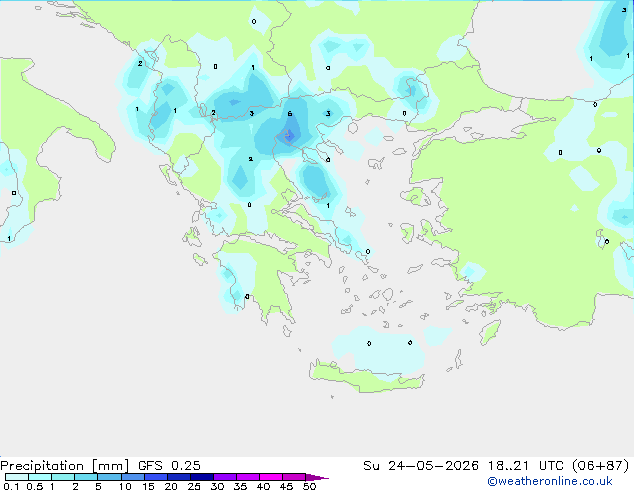Select the 0.5 to 1 mm legend swatch
The width and height of the screenshot is (634, 490).
[x=40, y=477]
